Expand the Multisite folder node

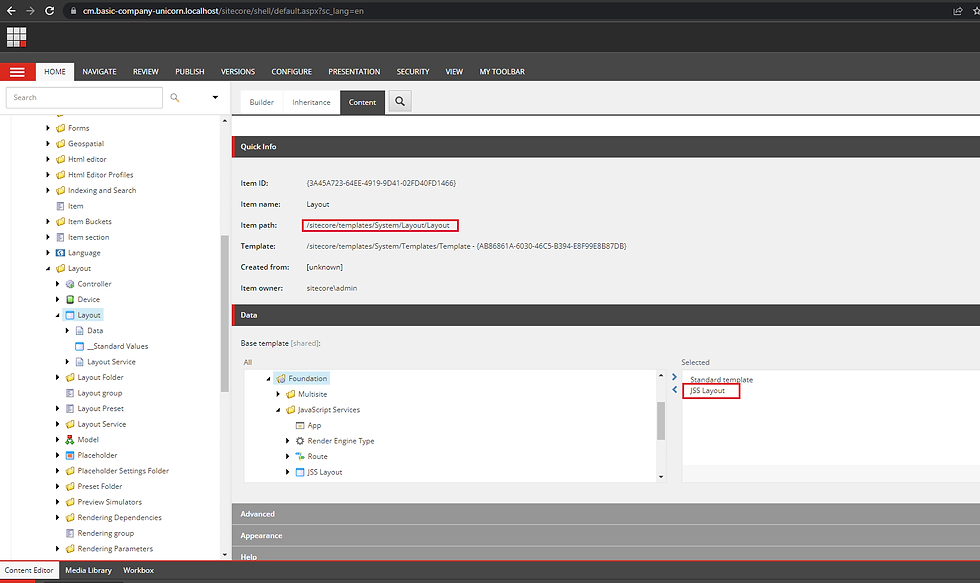[x=278, y=394]
